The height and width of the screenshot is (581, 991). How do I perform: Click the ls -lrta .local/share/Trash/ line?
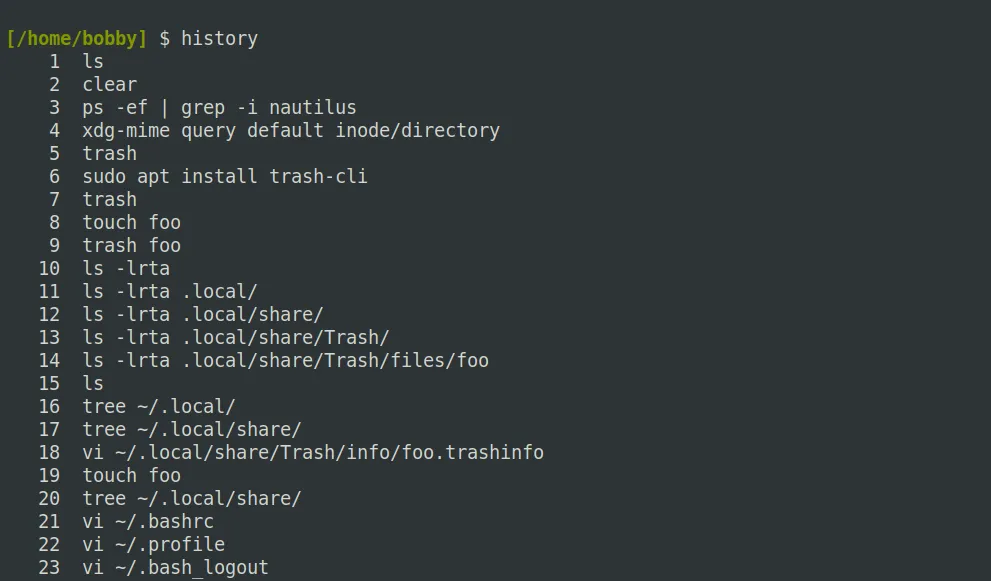click(235, 338)
